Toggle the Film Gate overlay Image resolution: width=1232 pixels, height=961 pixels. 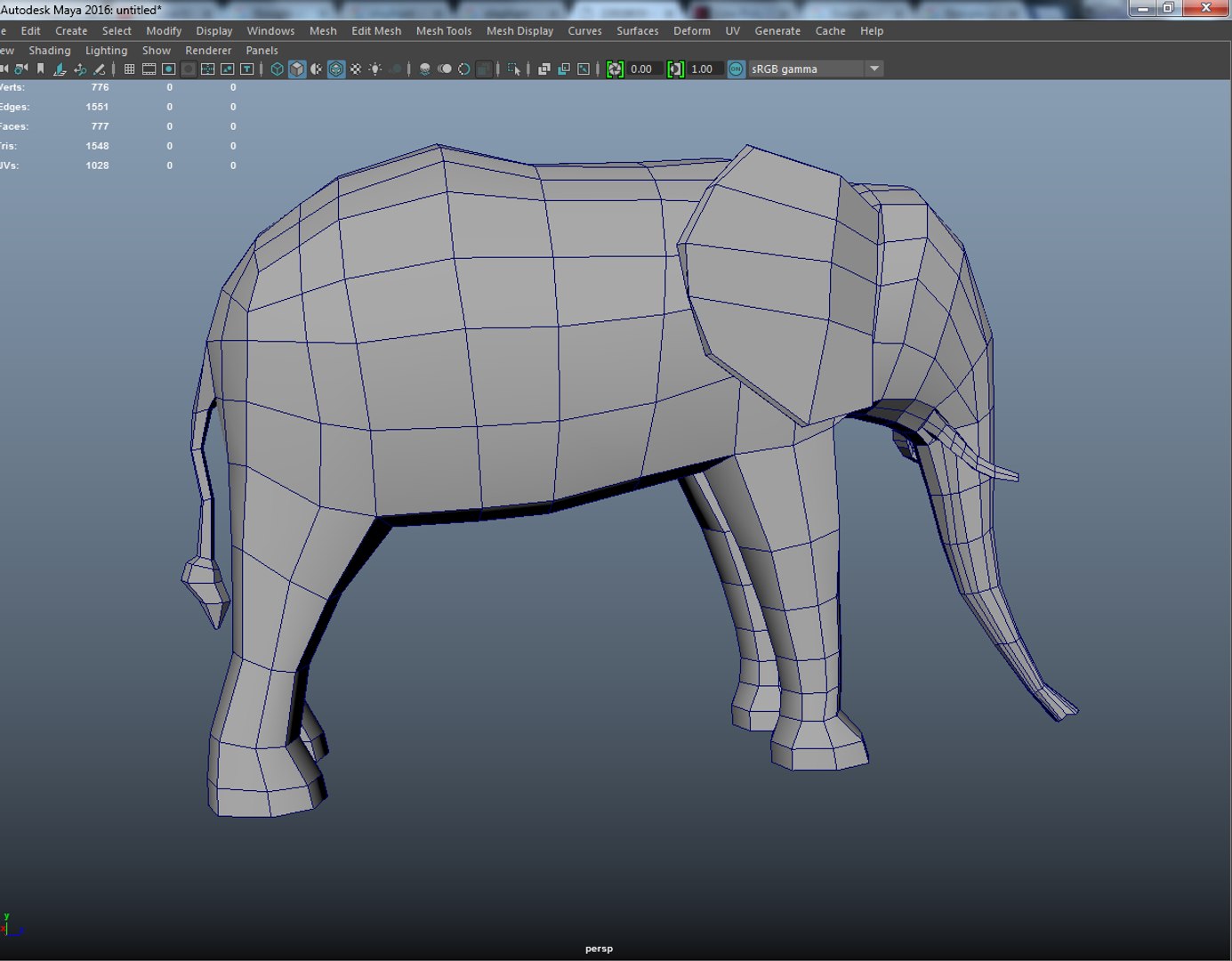coord(149,69)
